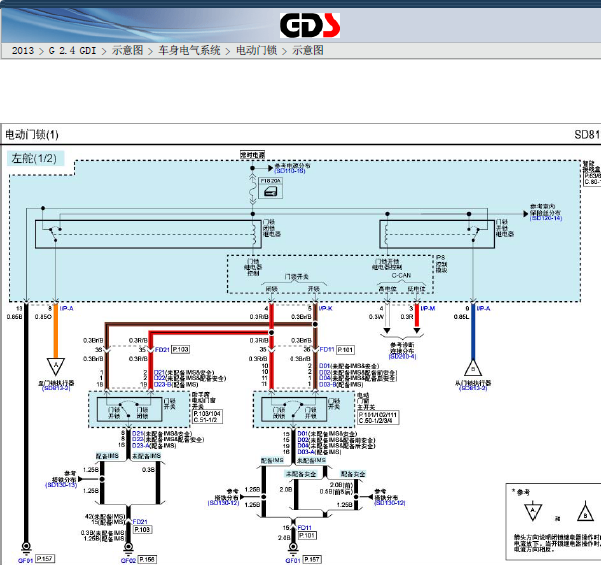Click the I/P-M connector label
This screenshot has height=565, width=601.
(428, 308)
